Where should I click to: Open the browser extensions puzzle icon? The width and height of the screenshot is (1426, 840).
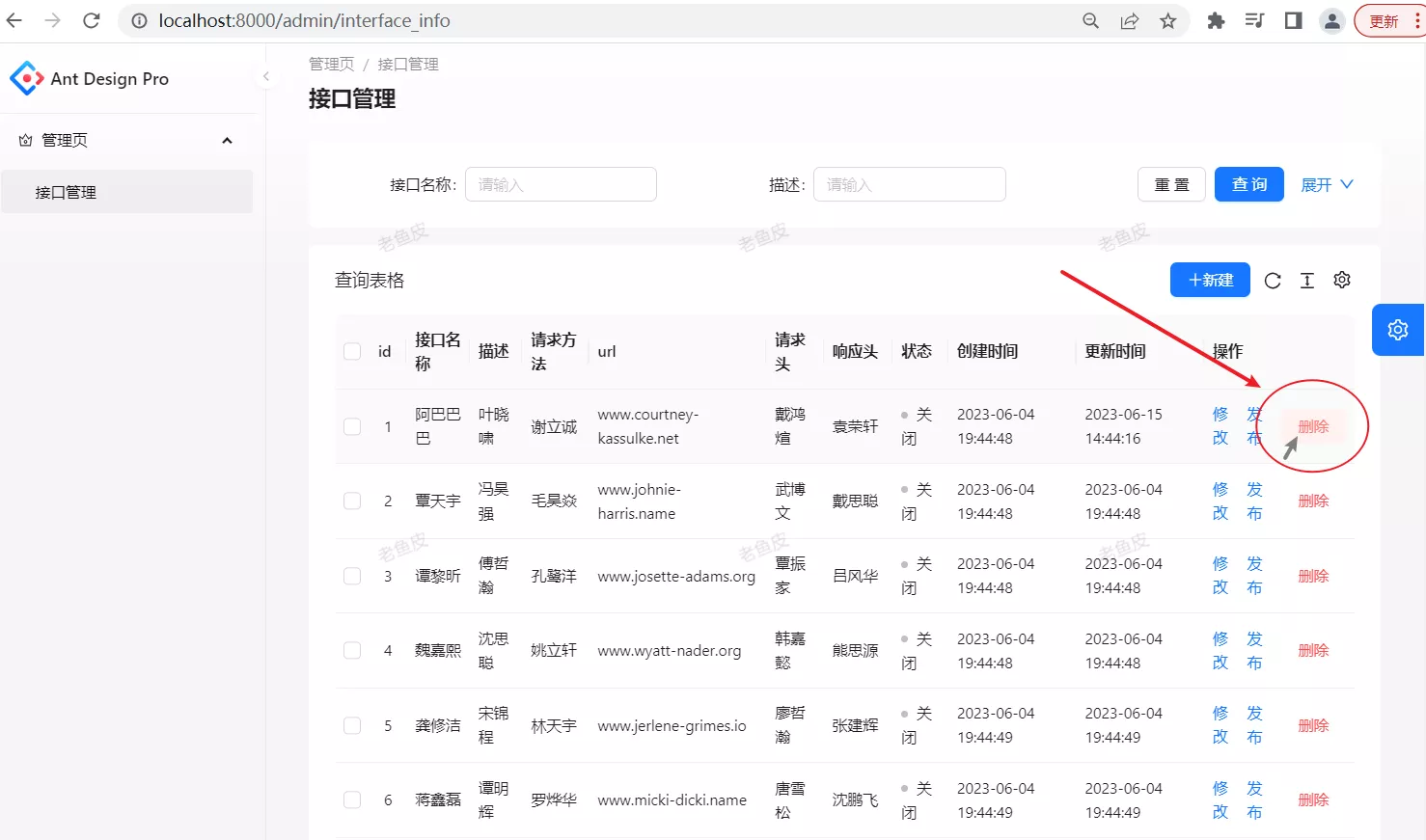point(1216,20)
